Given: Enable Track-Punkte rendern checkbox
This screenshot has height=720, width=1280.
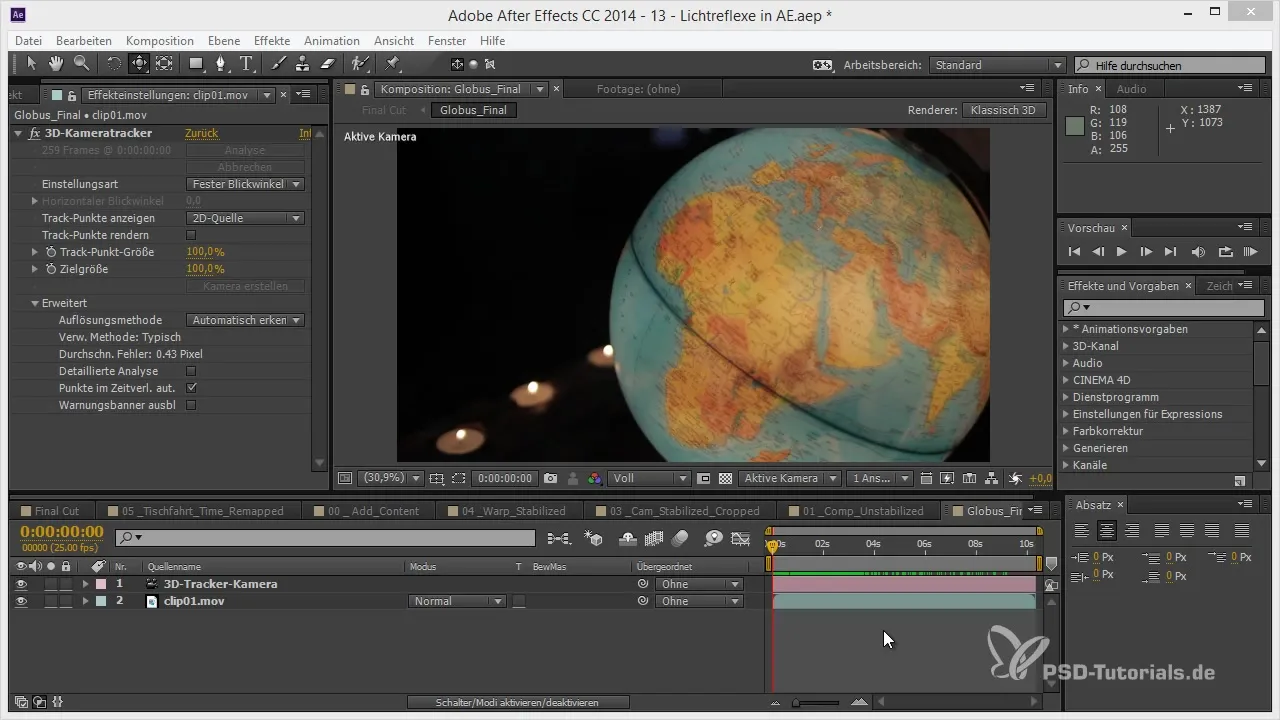Looking at the screenshot, I should coord(192,235).
